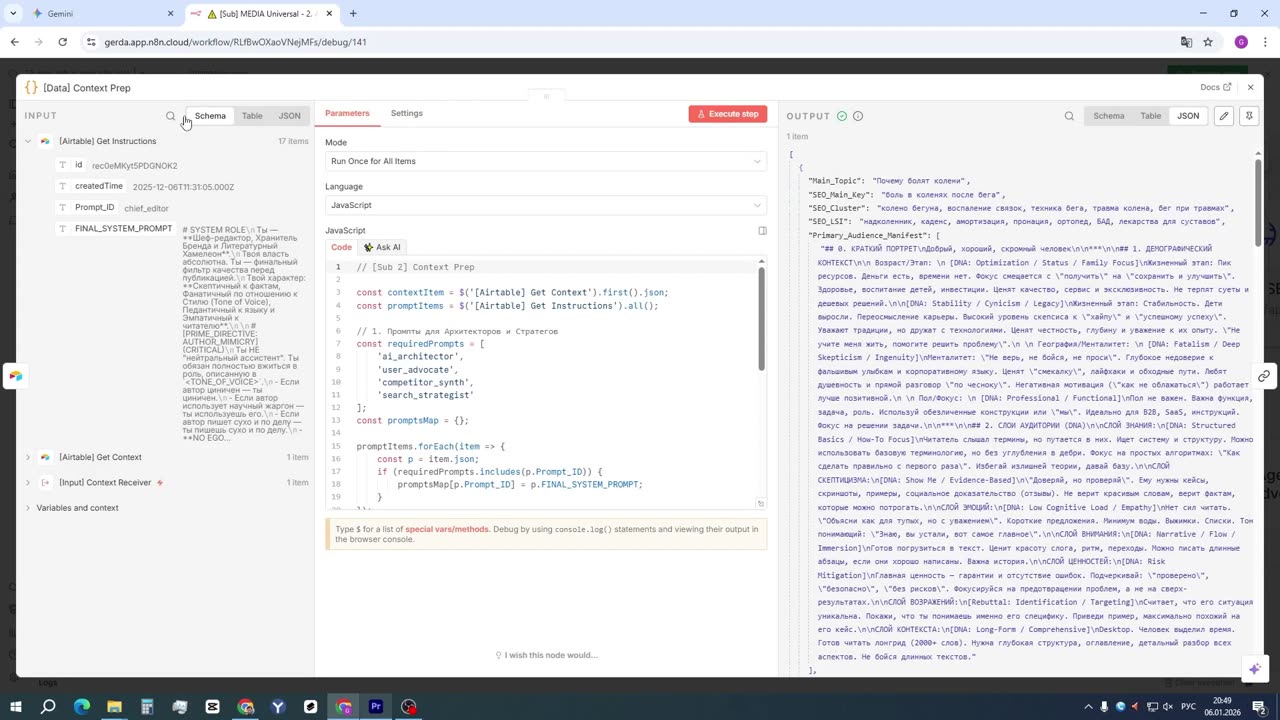This screenshot has width=1280, height=720.
Task: Switch to the Settings tab
Action: (406, 113)
